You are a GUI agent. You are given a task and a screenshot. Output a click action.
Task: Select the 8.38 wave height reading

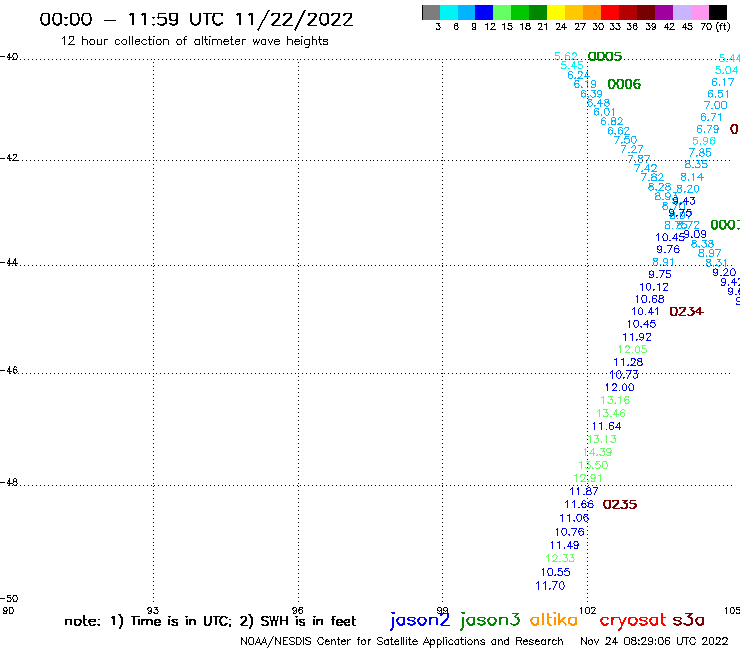tap(702, 244)
